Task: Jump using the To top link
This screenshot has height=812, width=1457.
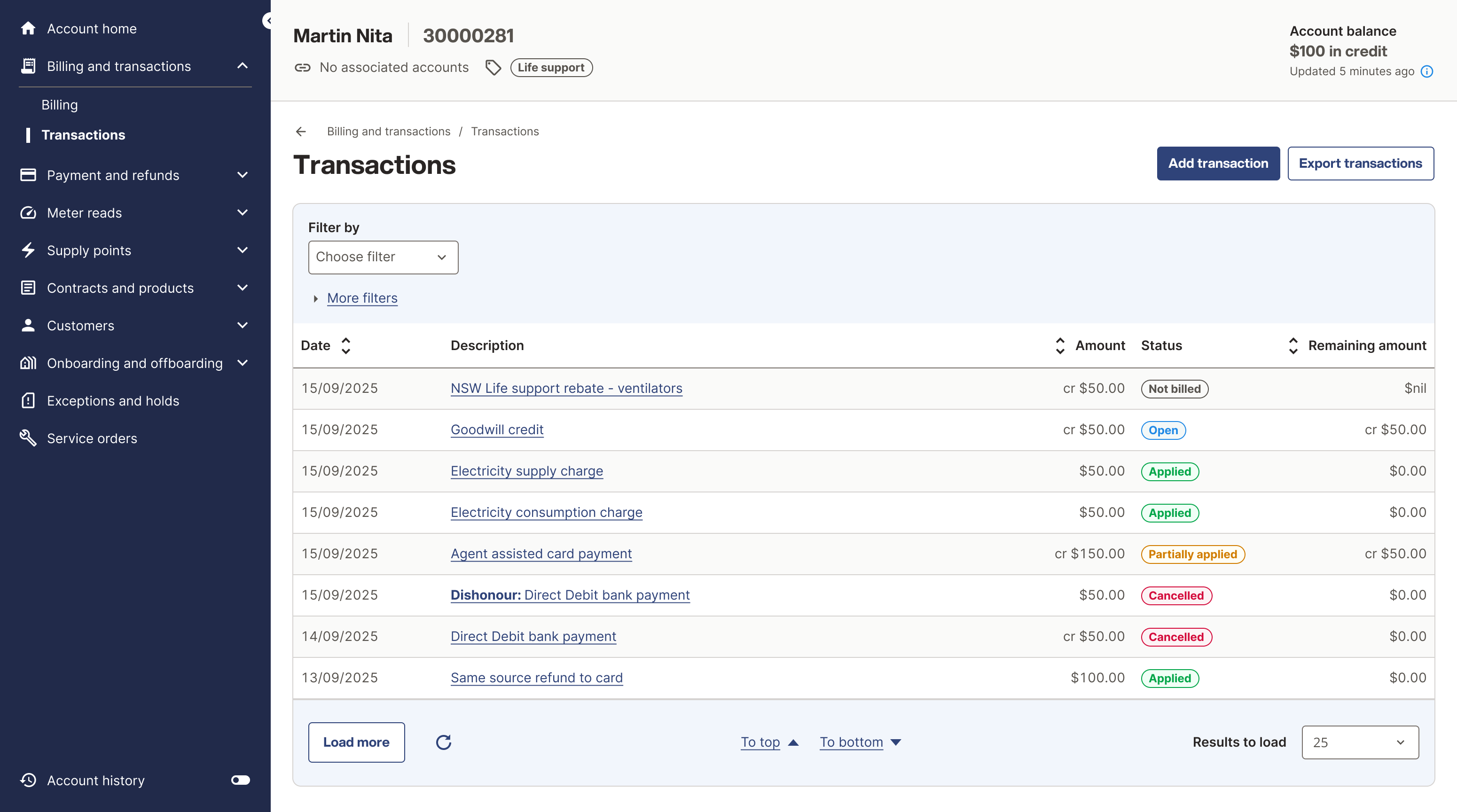Action: pyautogui.click(x=760, y=742)
